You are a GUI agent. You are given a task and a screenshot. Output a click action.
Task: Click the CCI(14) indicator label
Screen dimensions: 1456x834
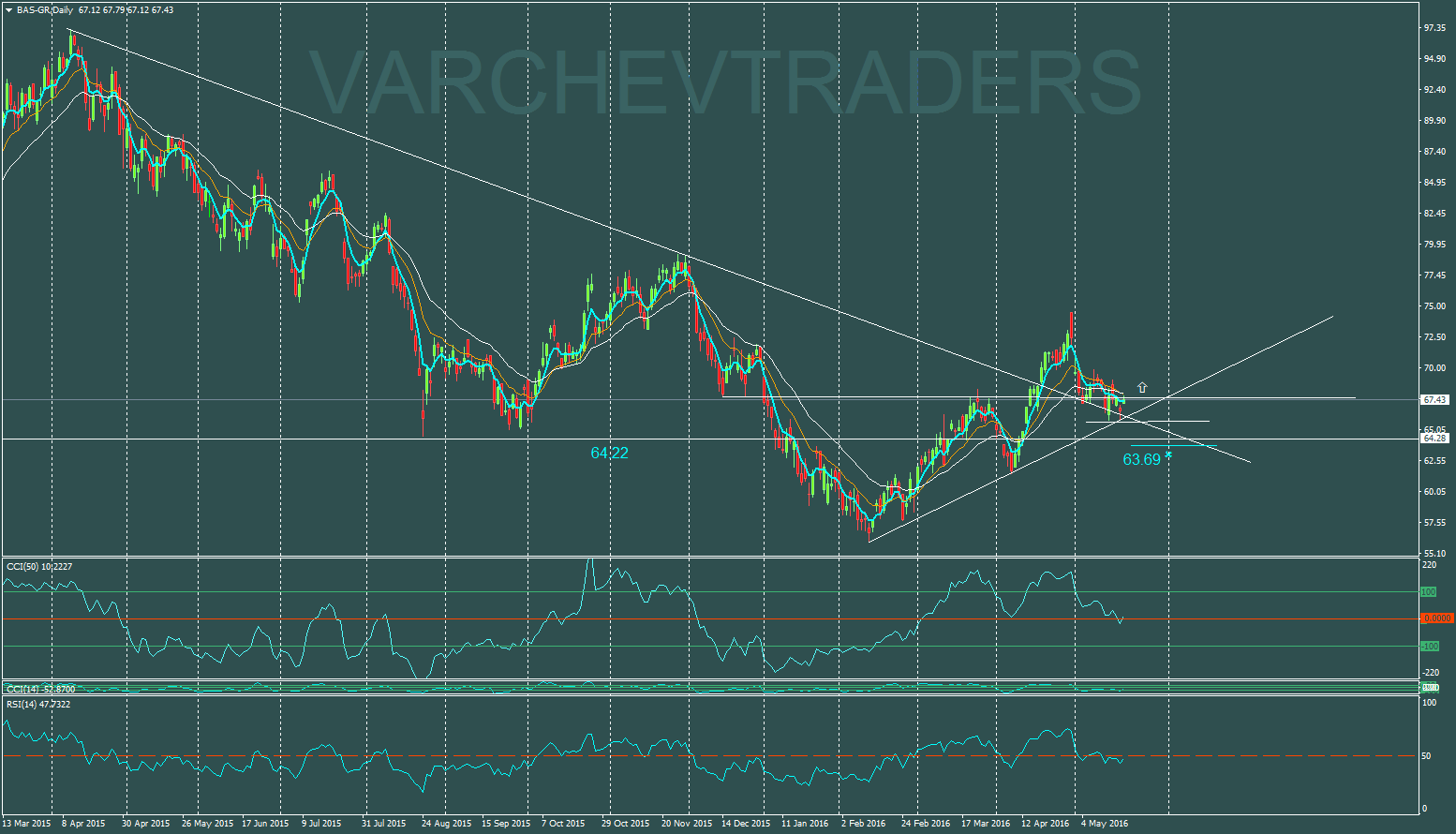40,689
